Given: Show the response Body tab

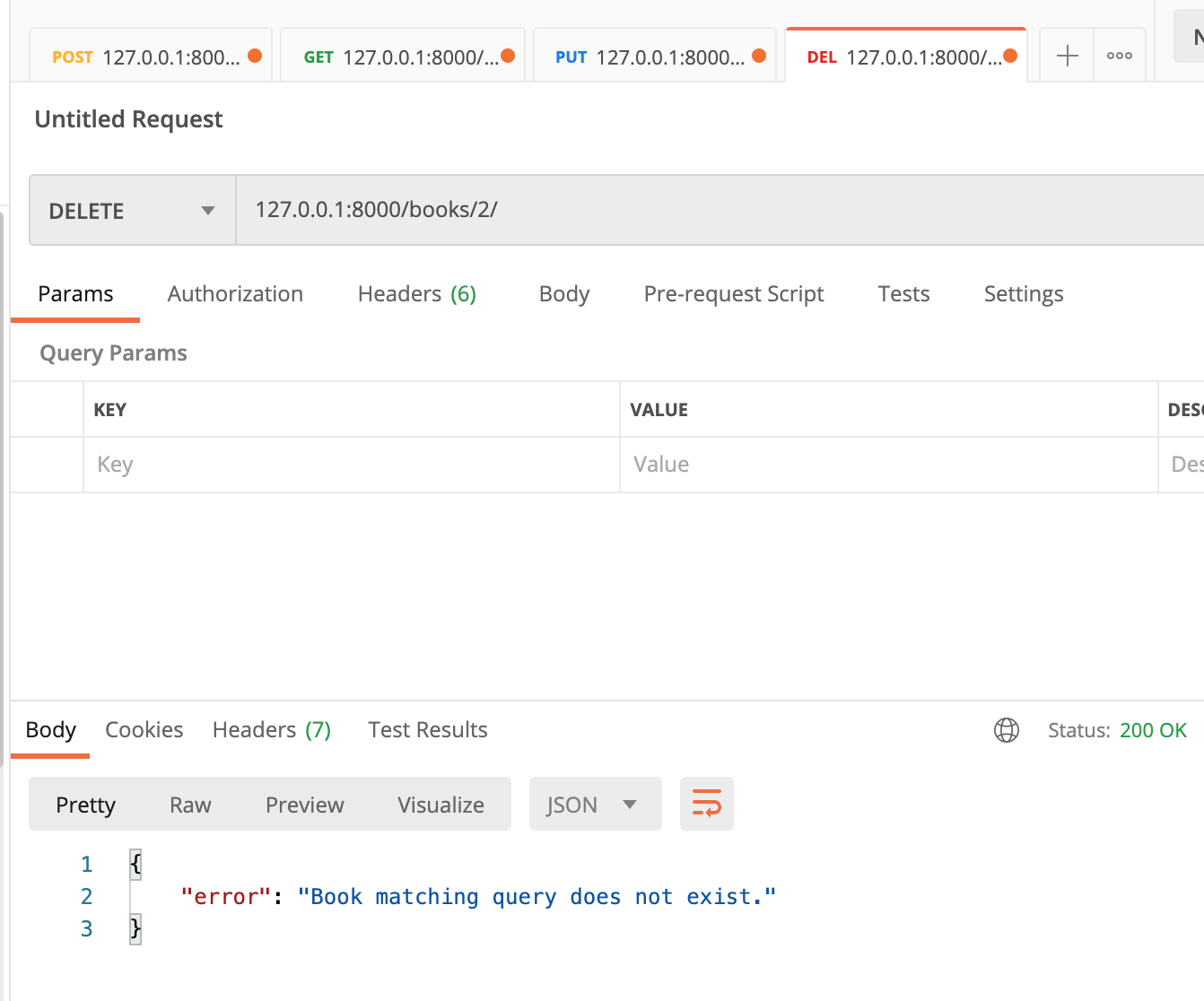Looking at the screenshot, I should [x=50, y=730].
